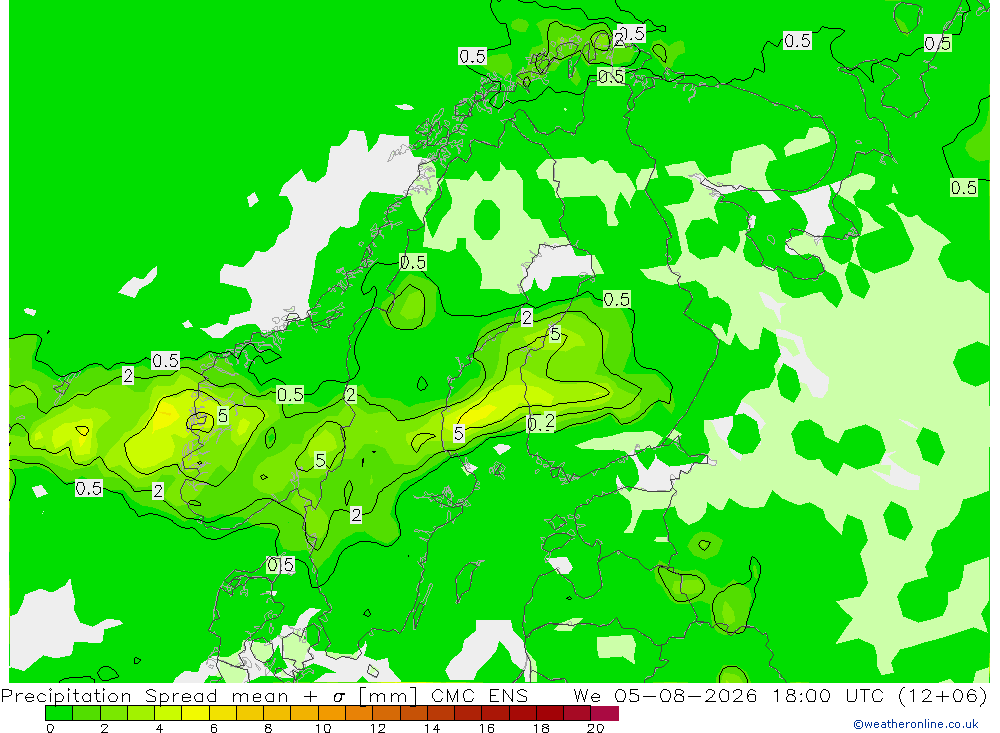This screenshot has height=733, width=1000.
Task: Click the dark red legend swatch starting at 18
Action: coord(550,713)
